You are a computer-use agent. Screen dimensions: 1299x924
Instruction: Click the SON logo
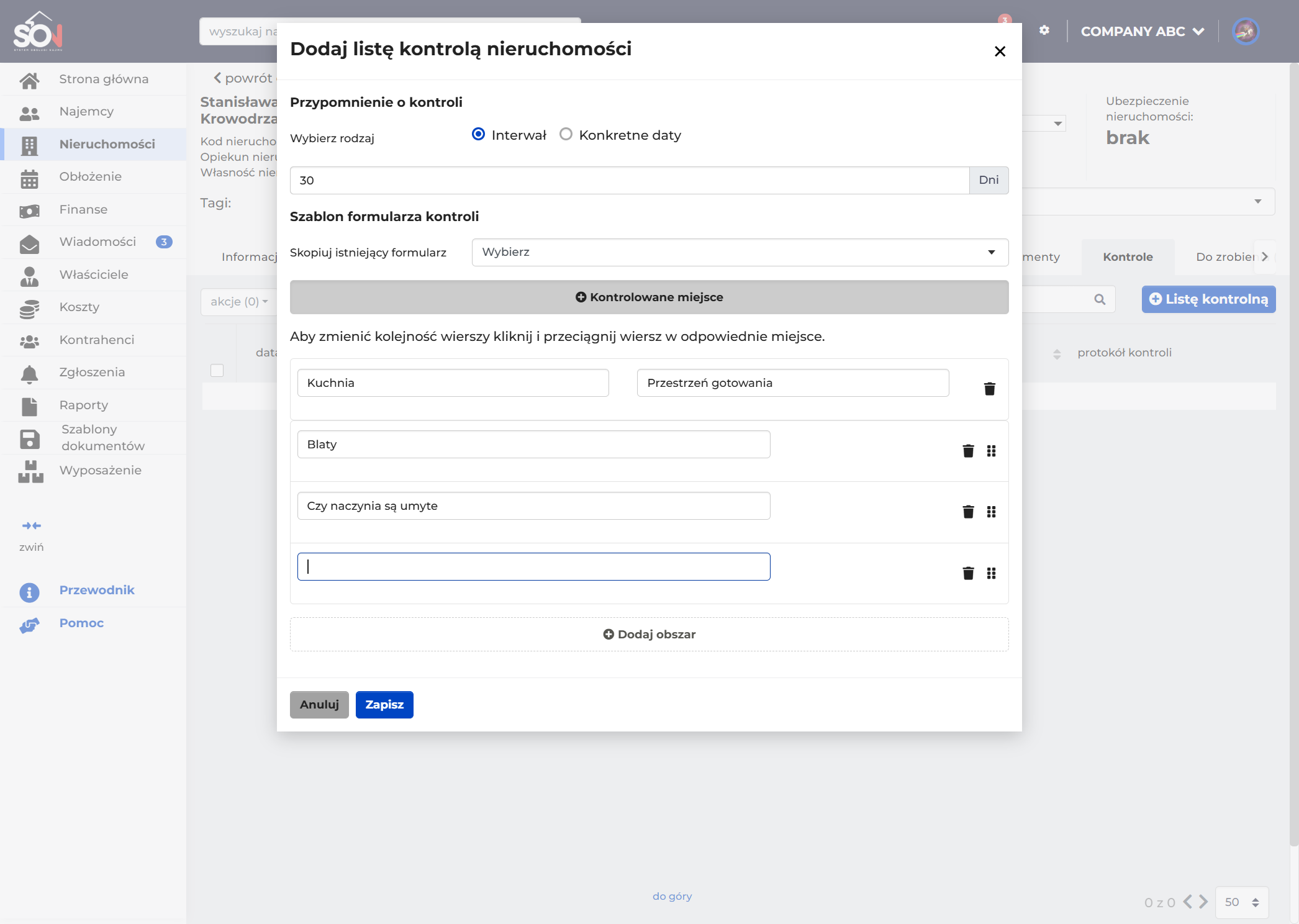[x=38, y=31]
